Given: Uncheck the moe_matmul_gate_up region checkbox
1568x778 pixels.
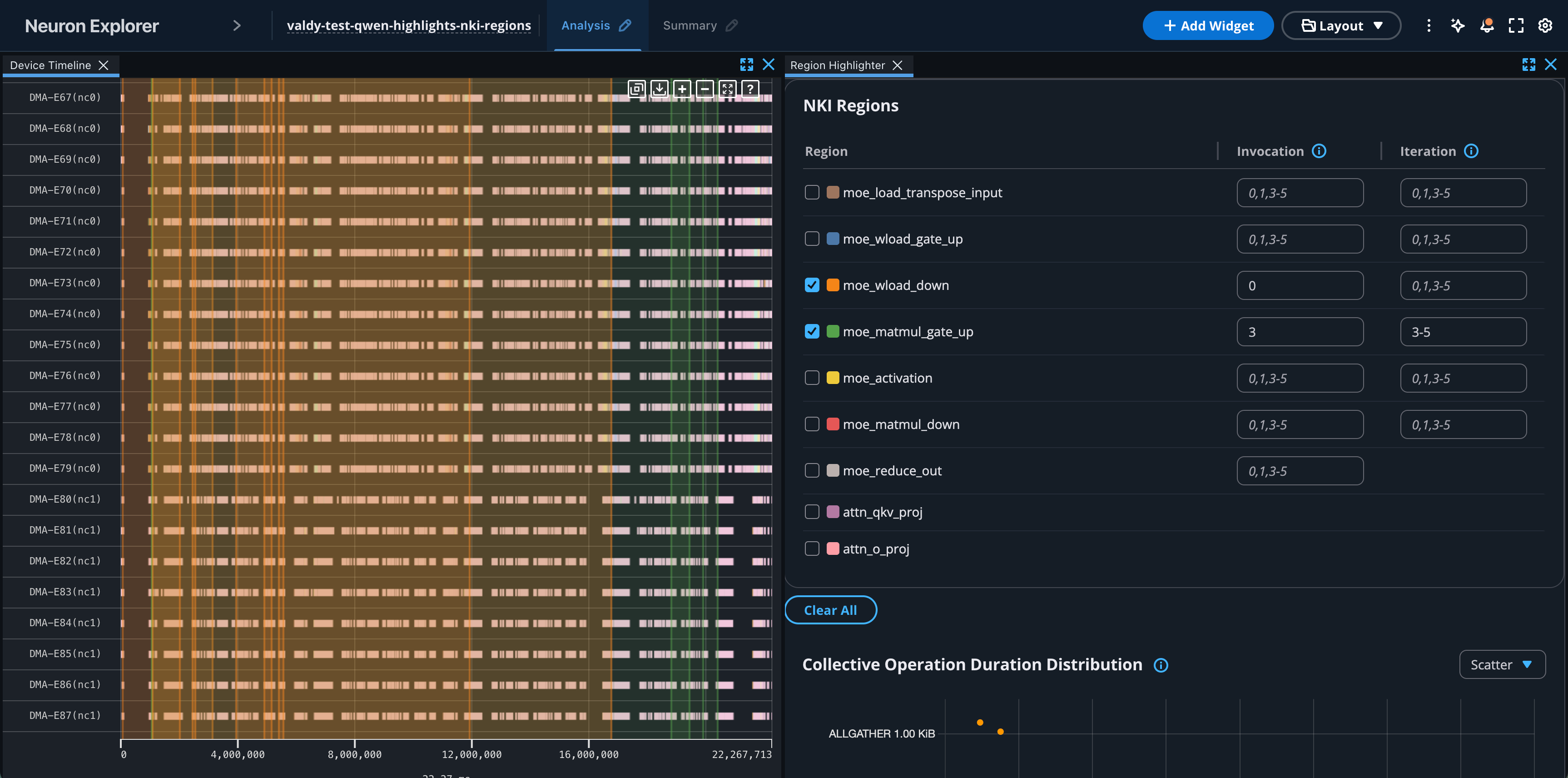Looking at the screenshot, I should point(812,331).
